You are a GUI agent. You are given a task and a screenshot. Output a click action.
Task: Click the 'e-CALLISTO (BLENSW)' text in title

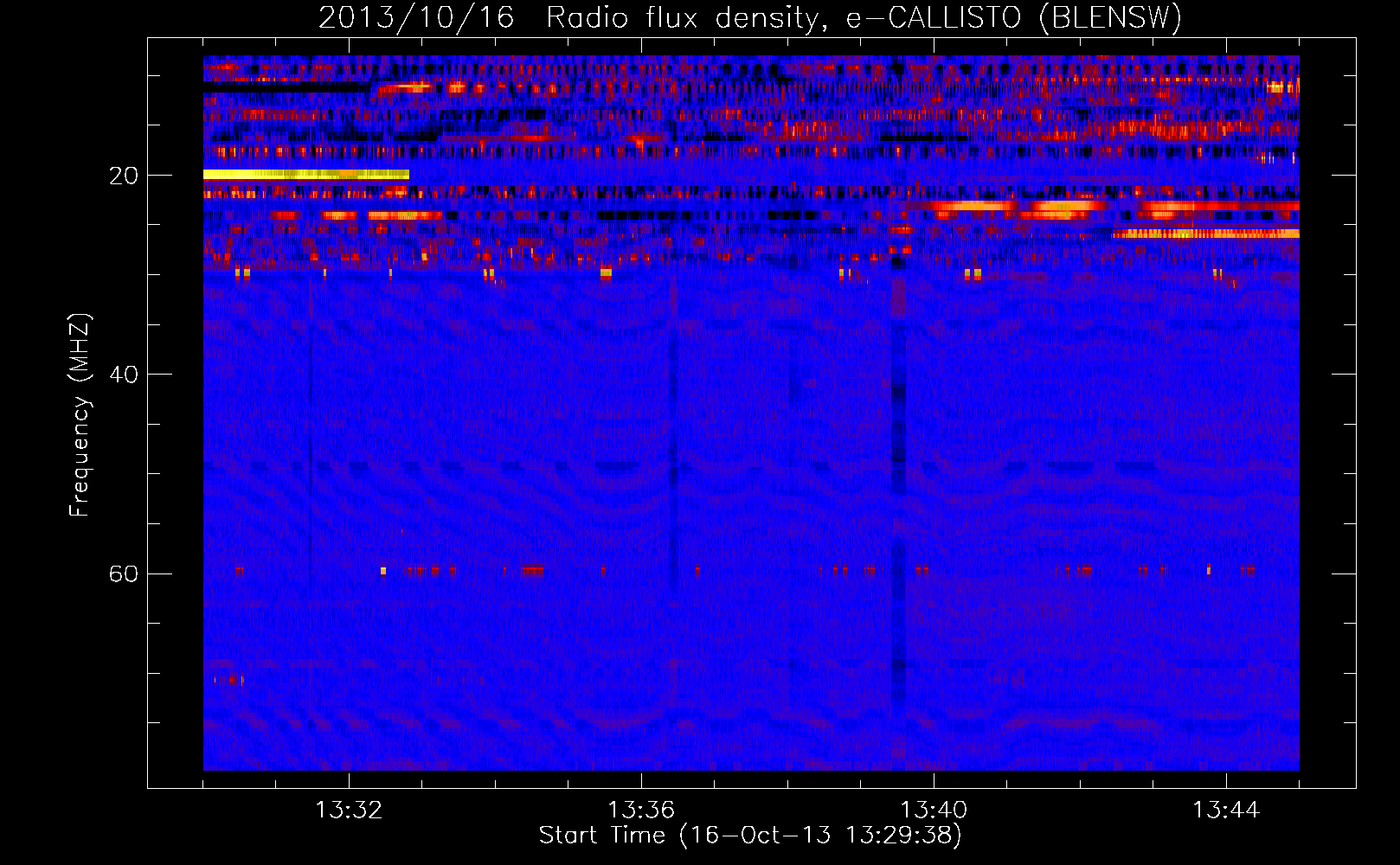pyautogui.click(x=1013, y=18)
